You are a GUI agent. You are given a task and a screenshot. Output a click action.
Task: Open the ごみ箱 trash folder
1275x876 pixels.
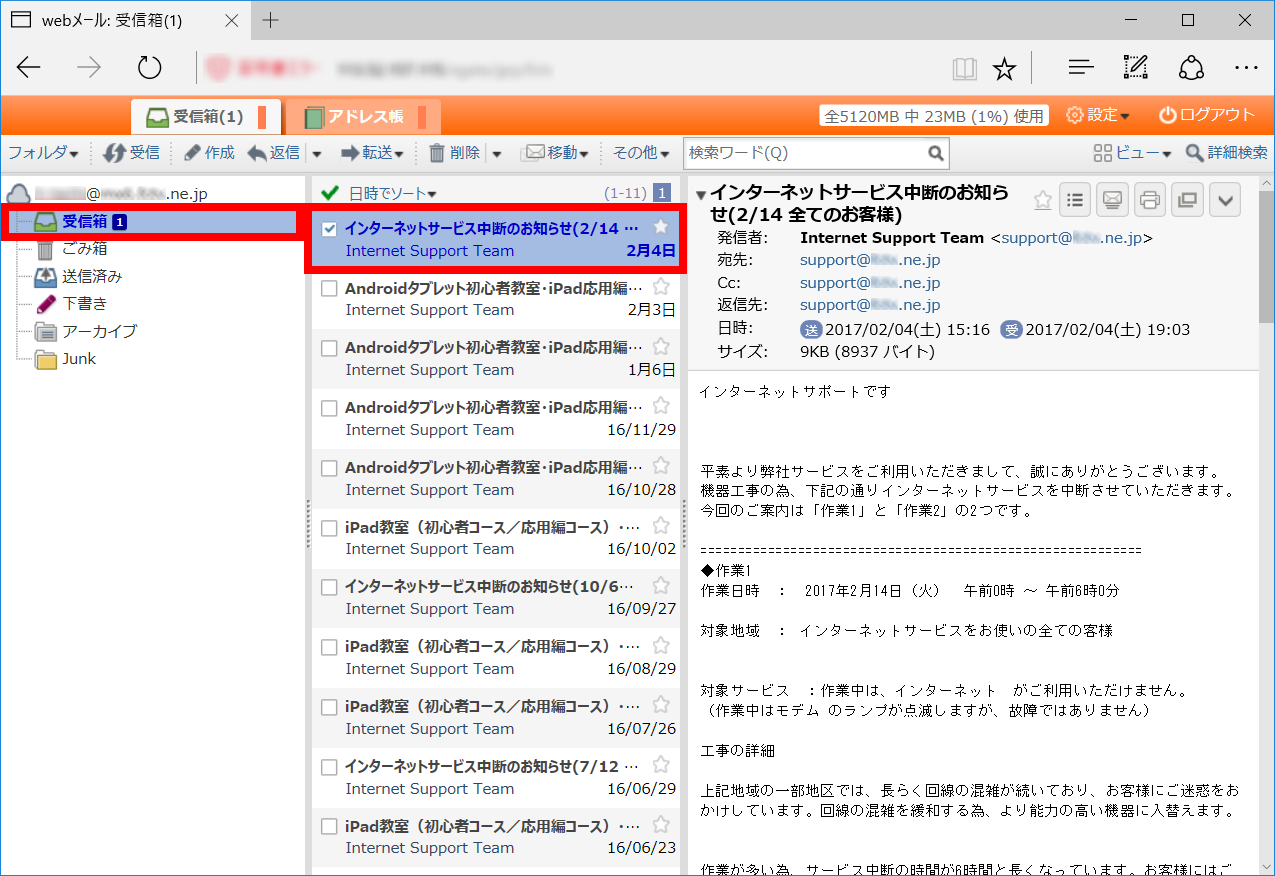84,249
